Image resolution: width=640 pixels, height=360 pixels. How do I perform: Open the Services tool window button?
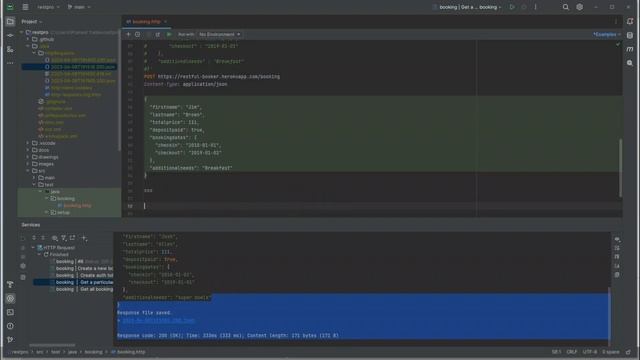coord(10,298)
